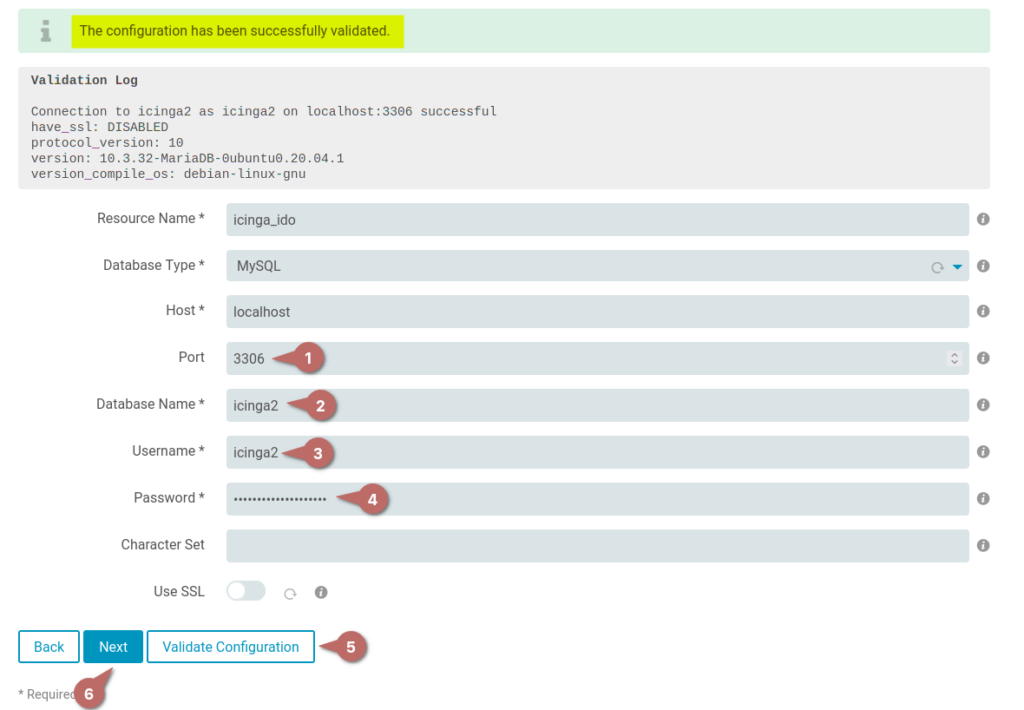Click the info icon next to Character Set

pos(981,545)
